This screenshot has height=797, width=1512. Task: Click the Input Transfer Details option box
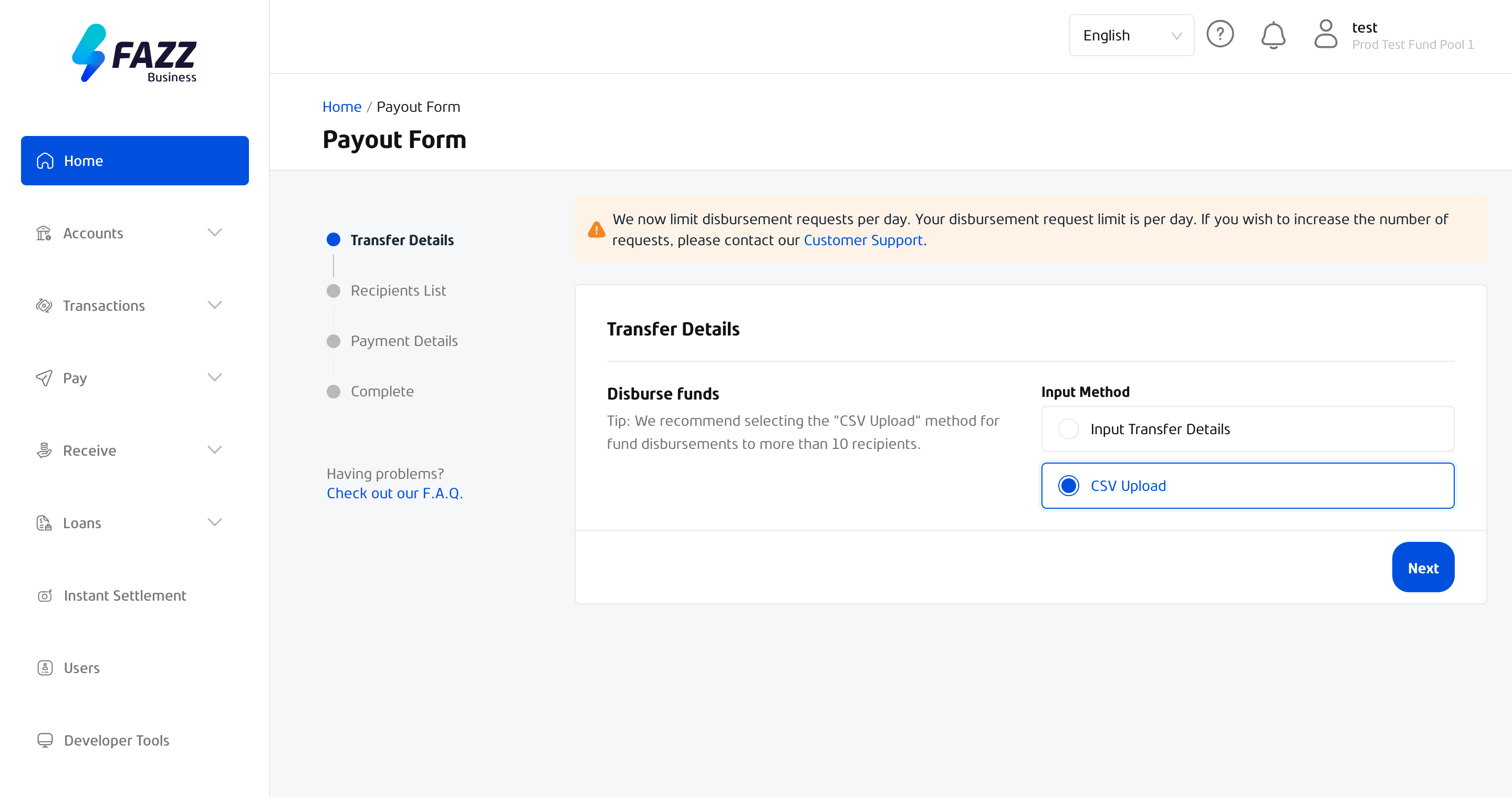tap(1248, 429)
